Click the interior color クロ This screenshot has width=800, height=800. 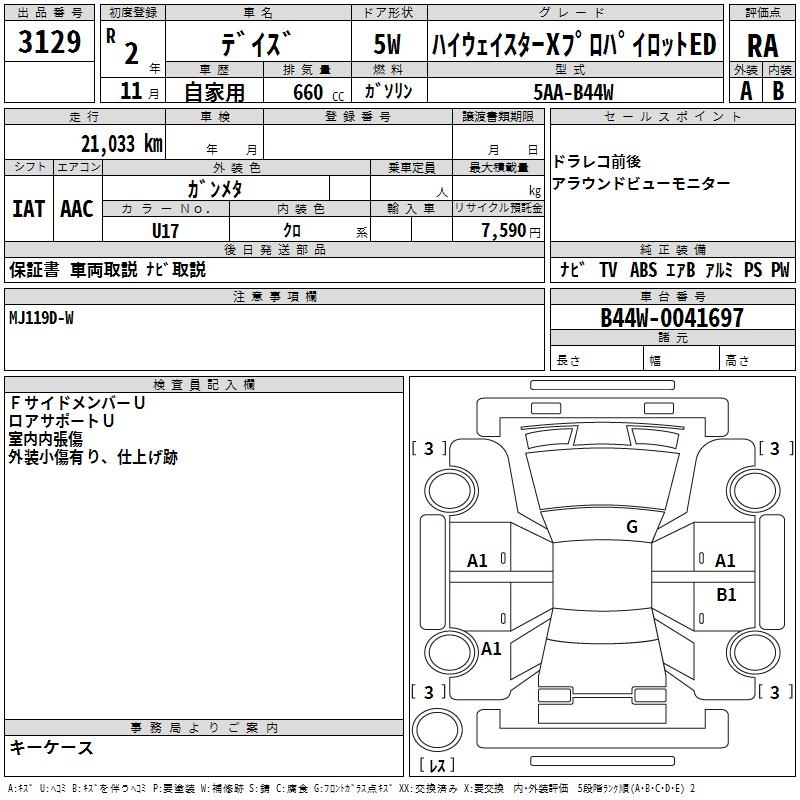pos(292,231)
